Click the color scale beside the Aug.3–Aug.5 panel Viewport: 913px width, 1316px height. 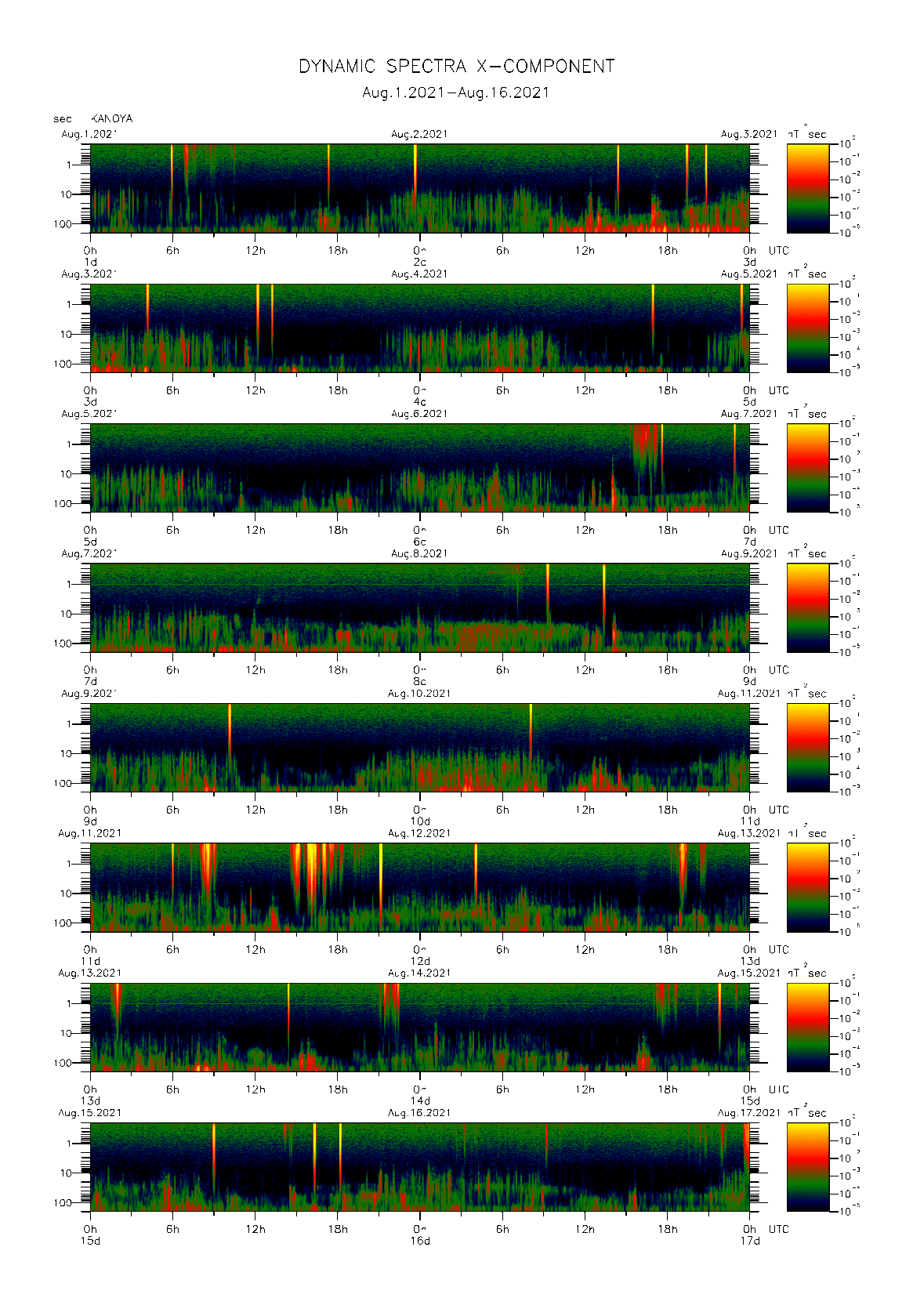pyautogui.click(x=808, y=328)
